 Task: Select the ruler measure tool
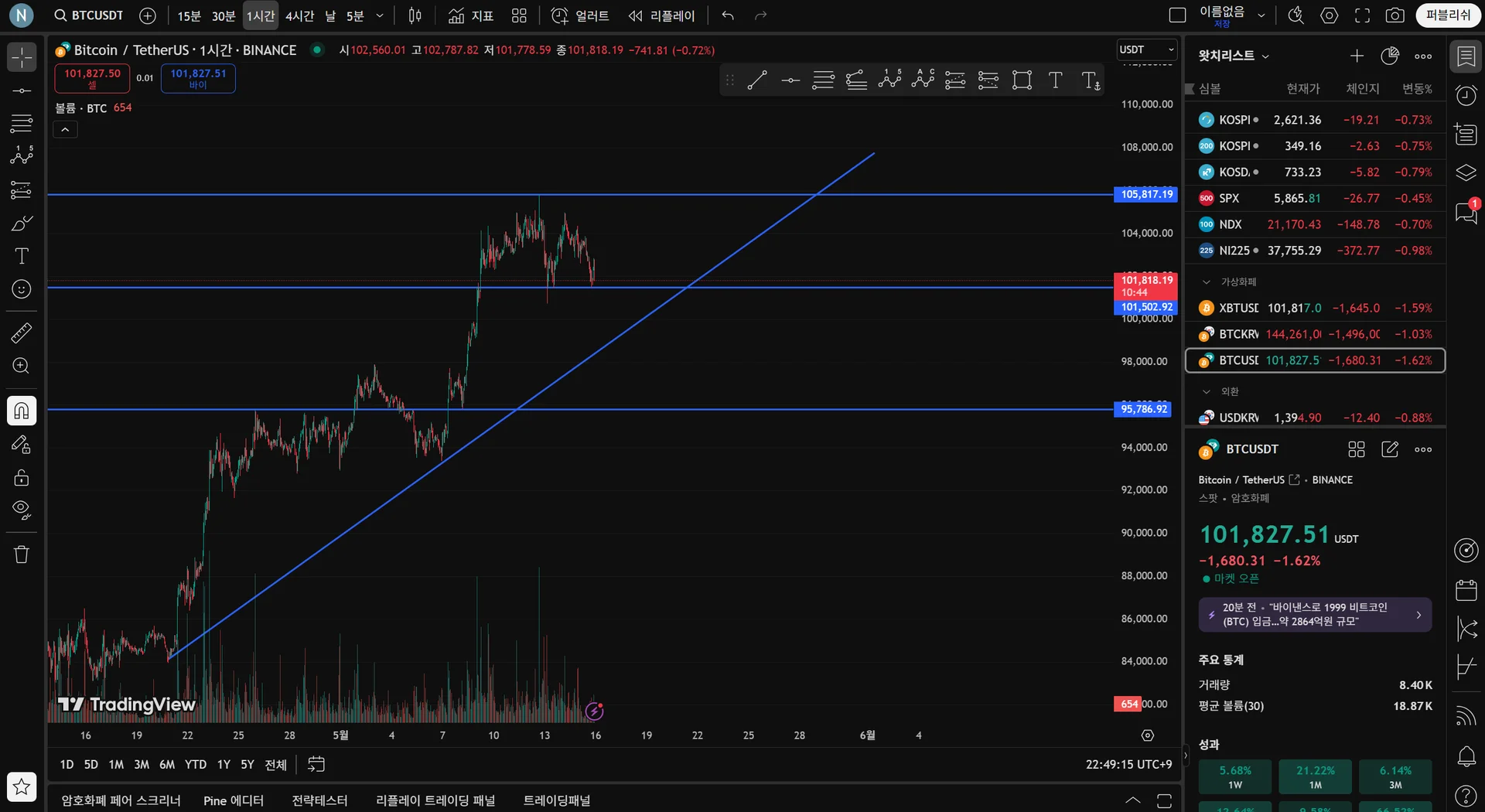point(22,333)
